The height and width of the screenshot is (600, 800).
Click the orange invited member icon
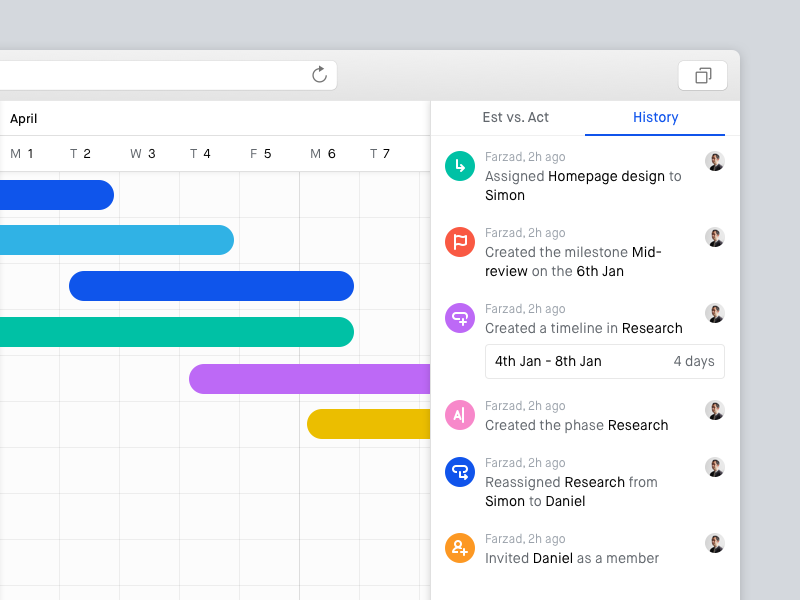click(460, 548)
